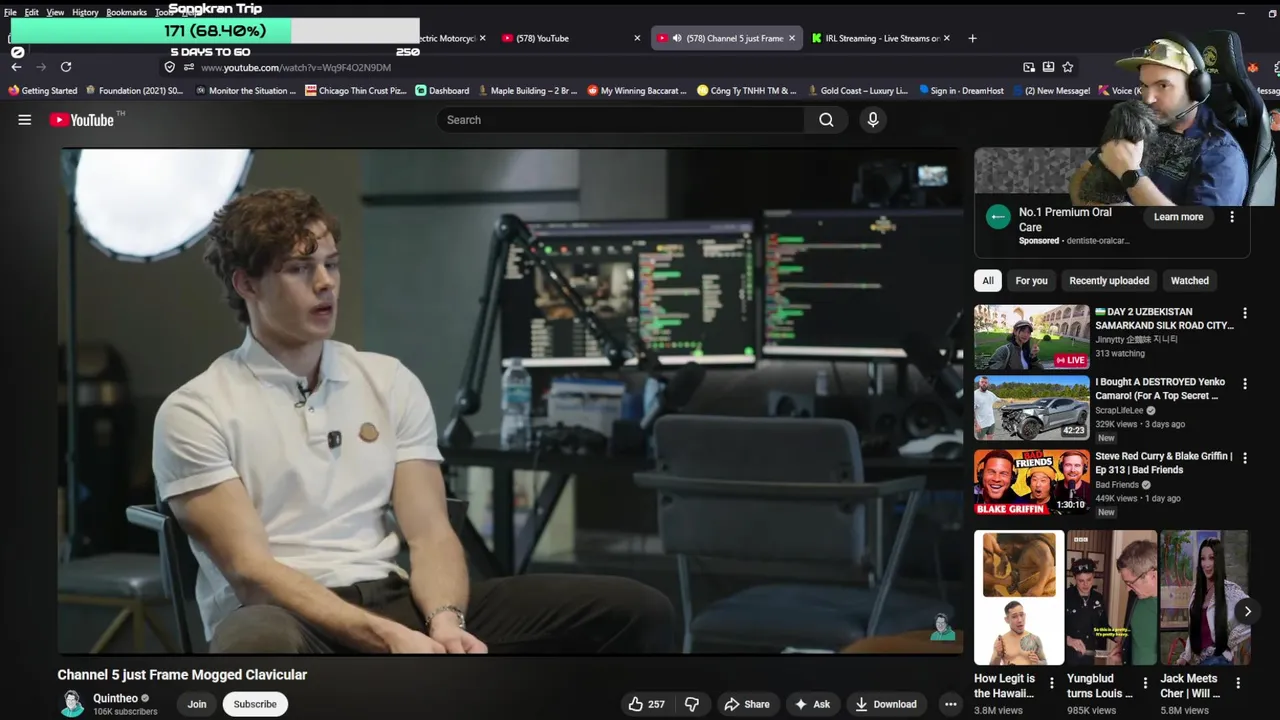Viewport: 1280px width, 720px height.
Task: Select the For you filter chip
Action: (1032, 281)
